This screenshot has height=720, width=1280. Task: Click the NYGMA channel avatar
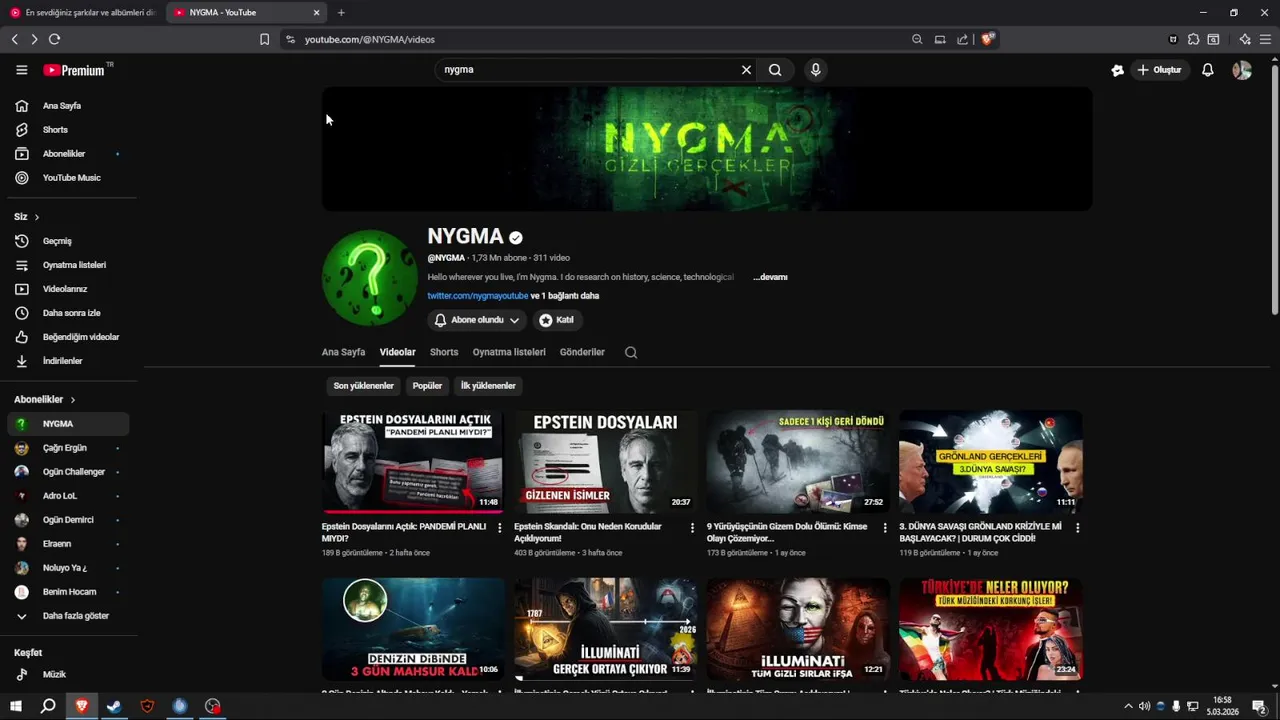pyautogui.click(x=370, y=278)
